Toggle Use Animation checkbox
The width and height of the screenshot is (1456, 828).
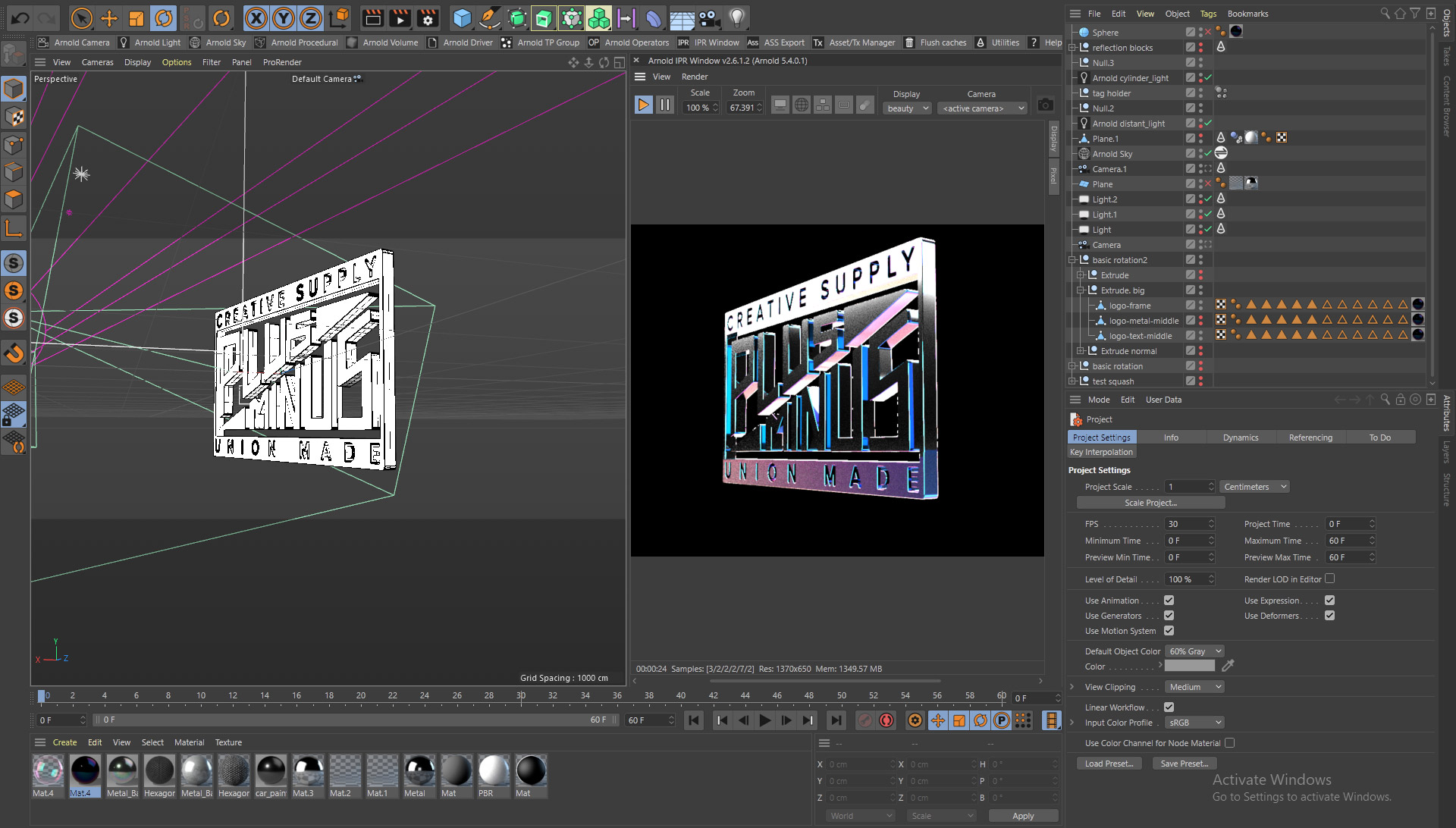pyautogui.click(x=1169, y=601)
